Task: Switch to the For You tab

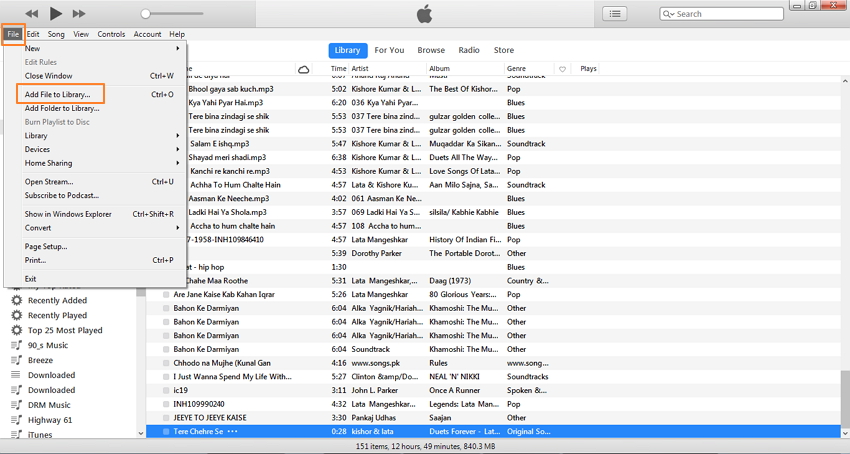Action: [x=389, y=50]
